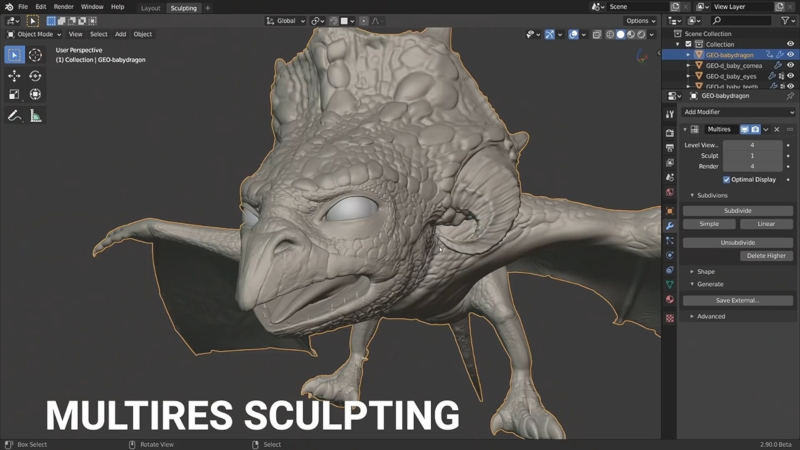Hide GEO-d_baby_eyes with its eye icon
Viewport: 800px width, 450px height.
coord(790,76)
